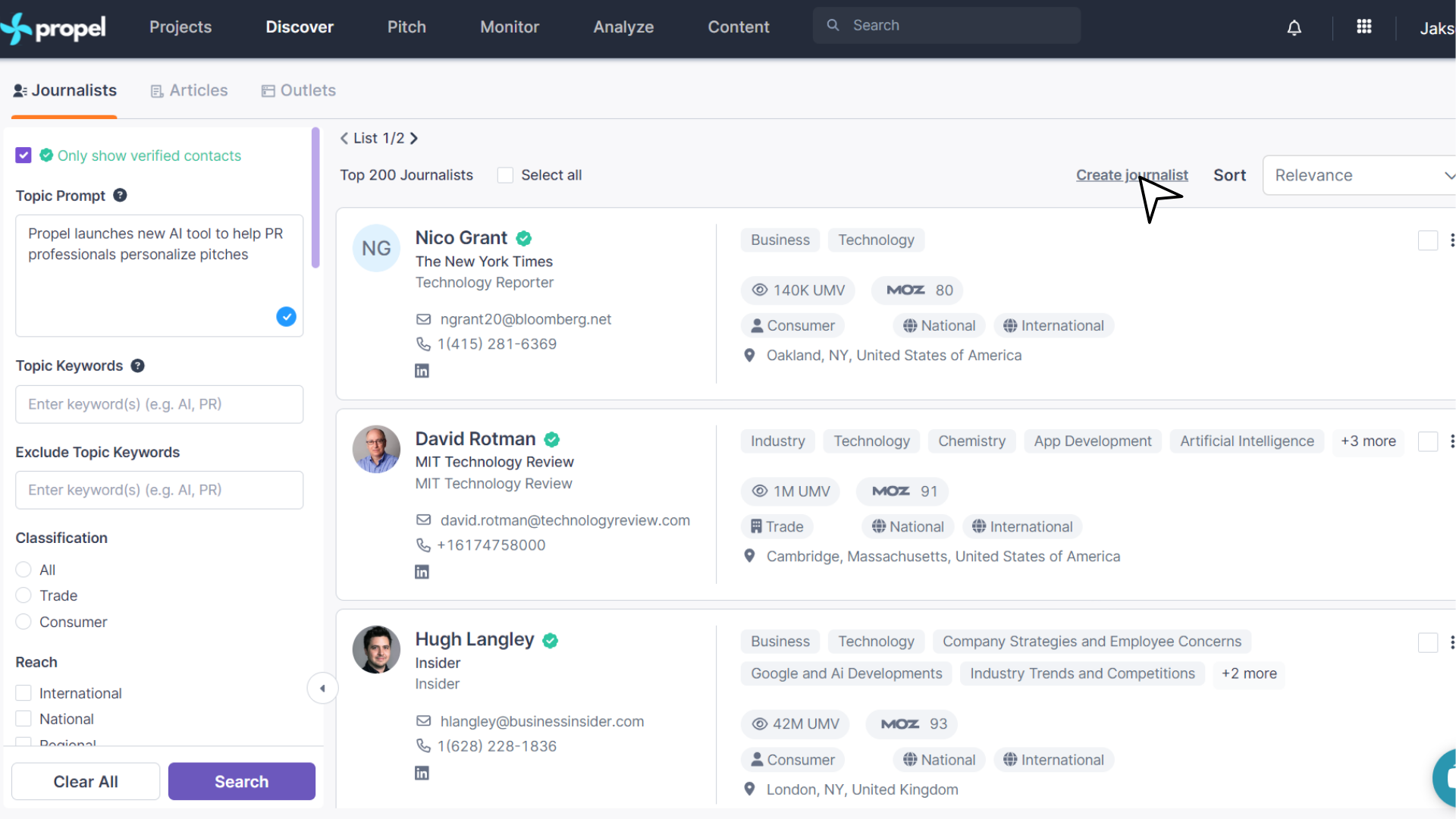Click into the top Search field
Screen dimensions: 1456x819
(x=946, y=25)
